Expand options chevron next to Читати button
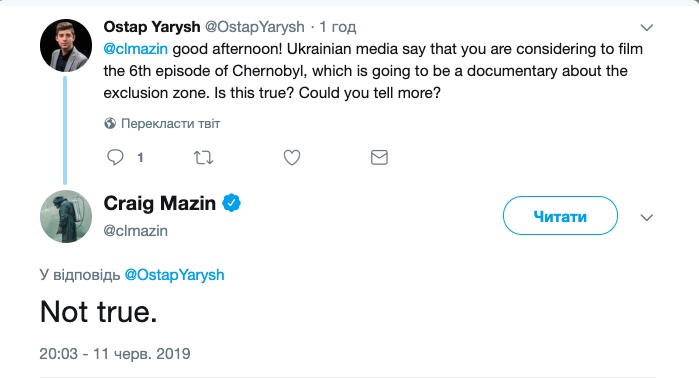This screenshot has height=378, width=699. (646, 218)
